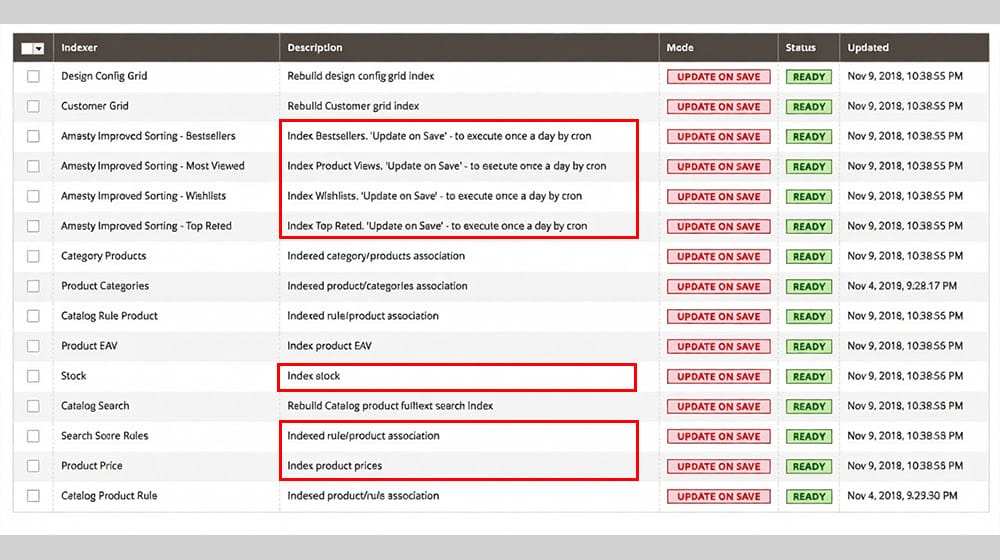Click 'Category Products' indexer name
Screen dimensions: 1000x560
click(103, 256)
